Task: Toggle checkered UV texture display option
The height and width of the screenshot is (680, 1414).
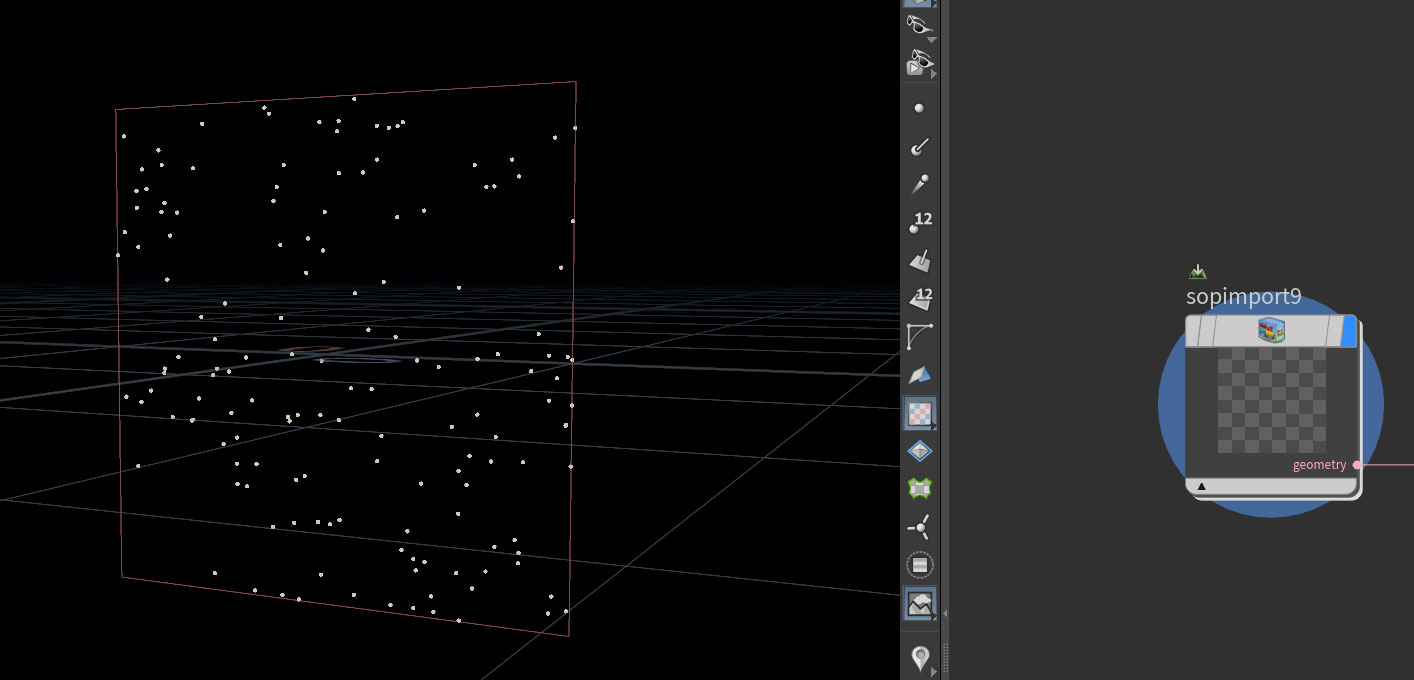Action: [x=920, y=413]
